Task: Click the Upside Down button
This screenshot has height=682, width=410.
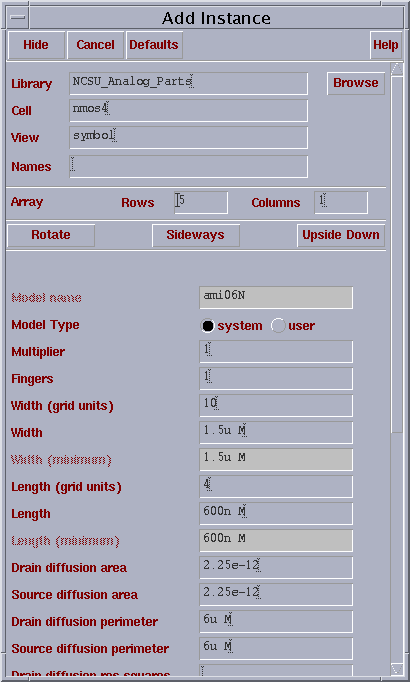Action: 341,235
